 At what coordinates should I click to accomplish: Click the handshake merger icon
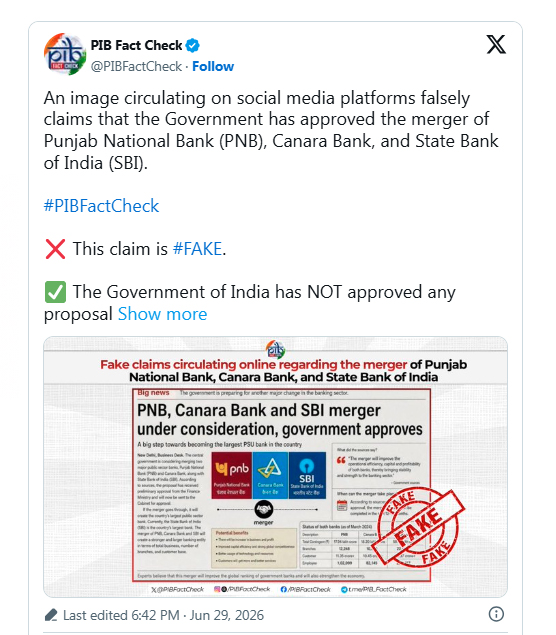(x=264, y=509)
